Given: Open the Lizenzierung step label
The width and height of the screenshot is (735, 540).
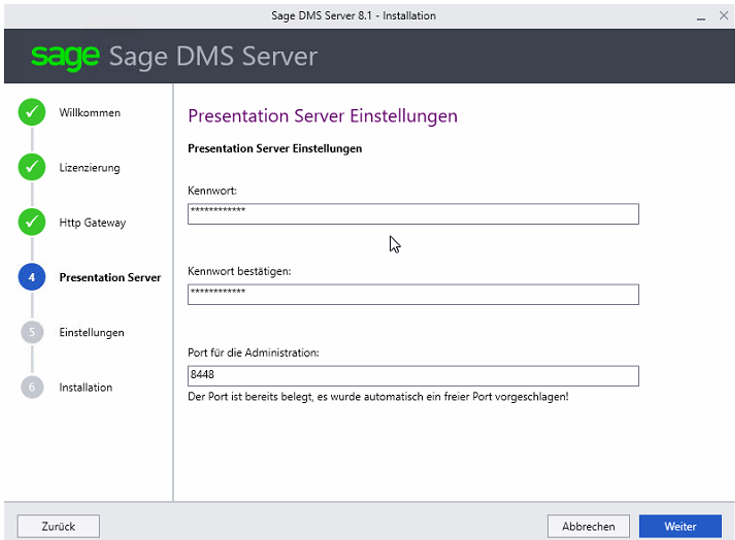Looking at the screenshot, I should (89, 168).
